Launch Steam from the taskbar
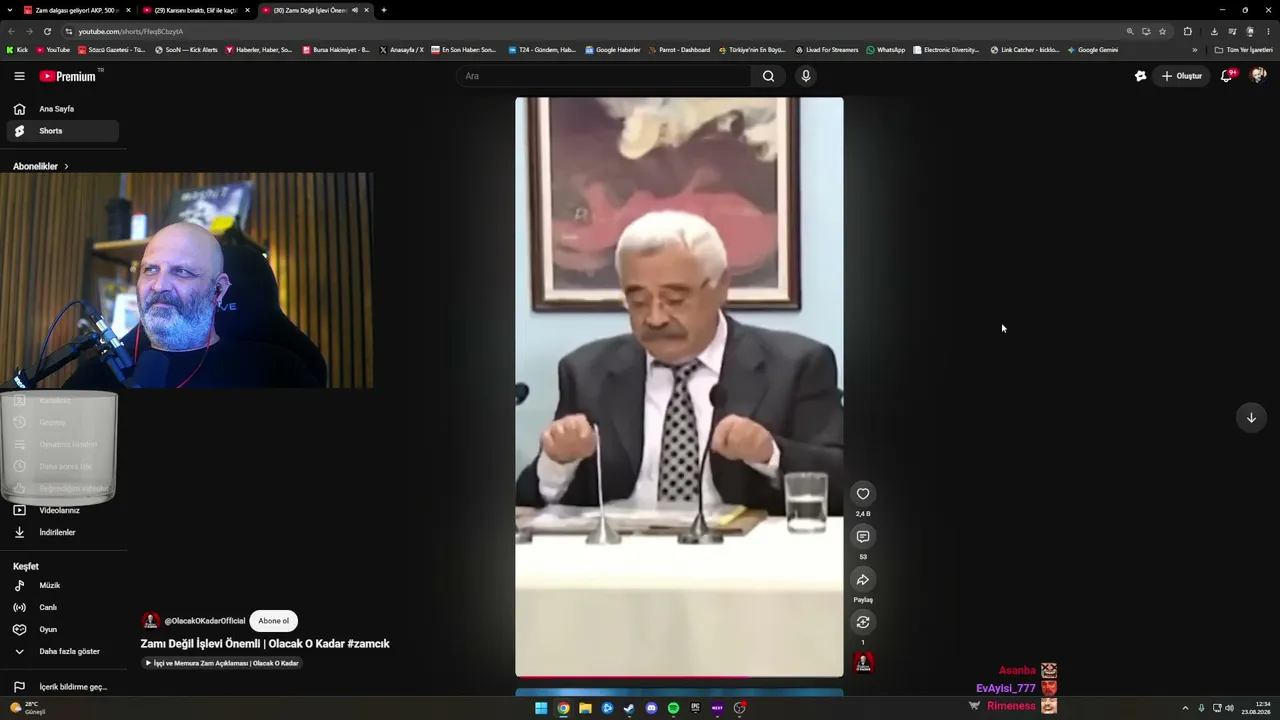The width and height of the screenshot is (1280, 720). (x=629, y=708)
